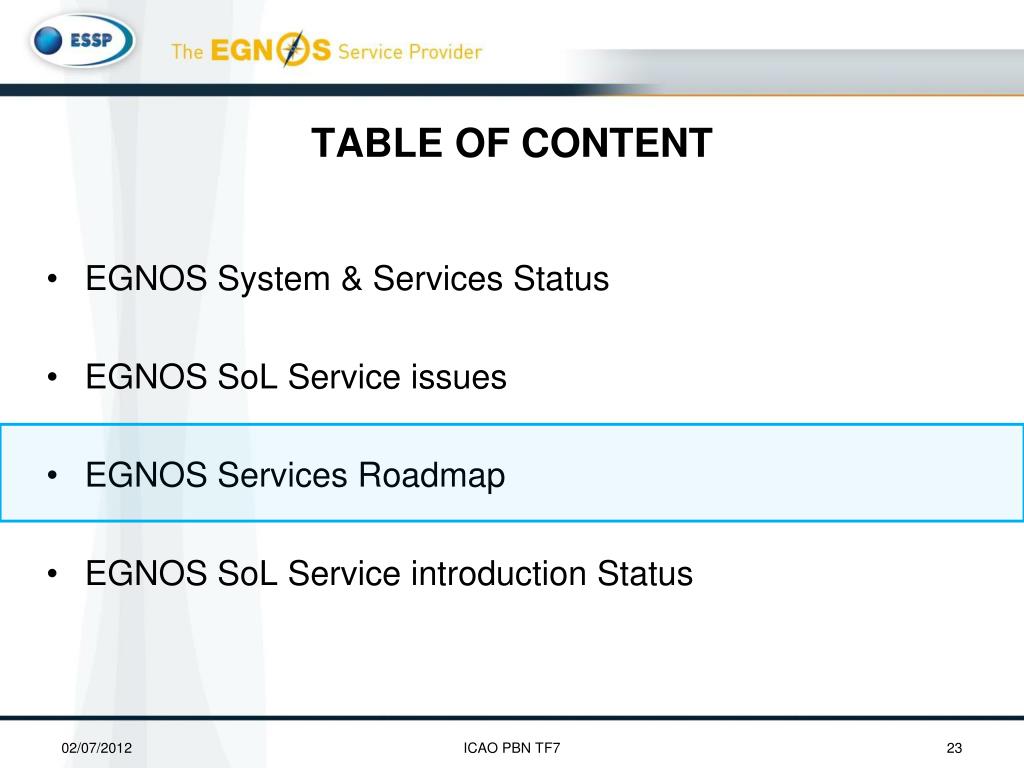Screen dimensions: 1024x768
Task: Click the ESSP globe logo
Action: [x=82, y=40]
